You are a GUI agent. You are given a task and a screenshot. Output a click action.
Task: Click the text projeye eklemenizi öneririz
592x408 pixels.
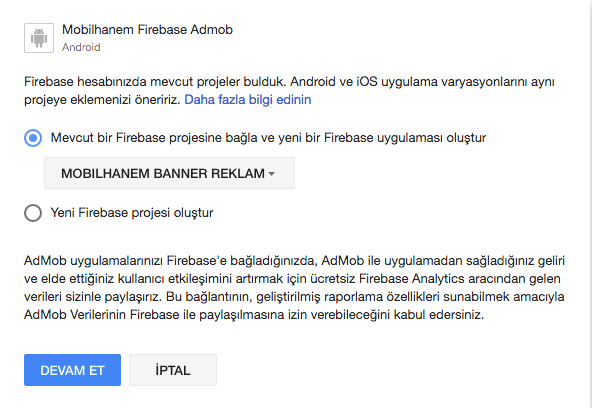(x=102, y=100)
